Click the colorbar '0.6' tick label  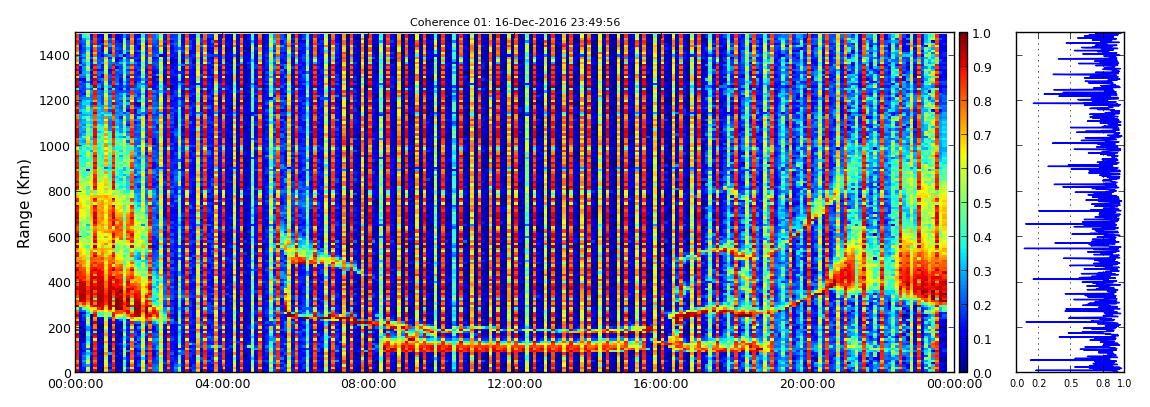click(983, 169)
